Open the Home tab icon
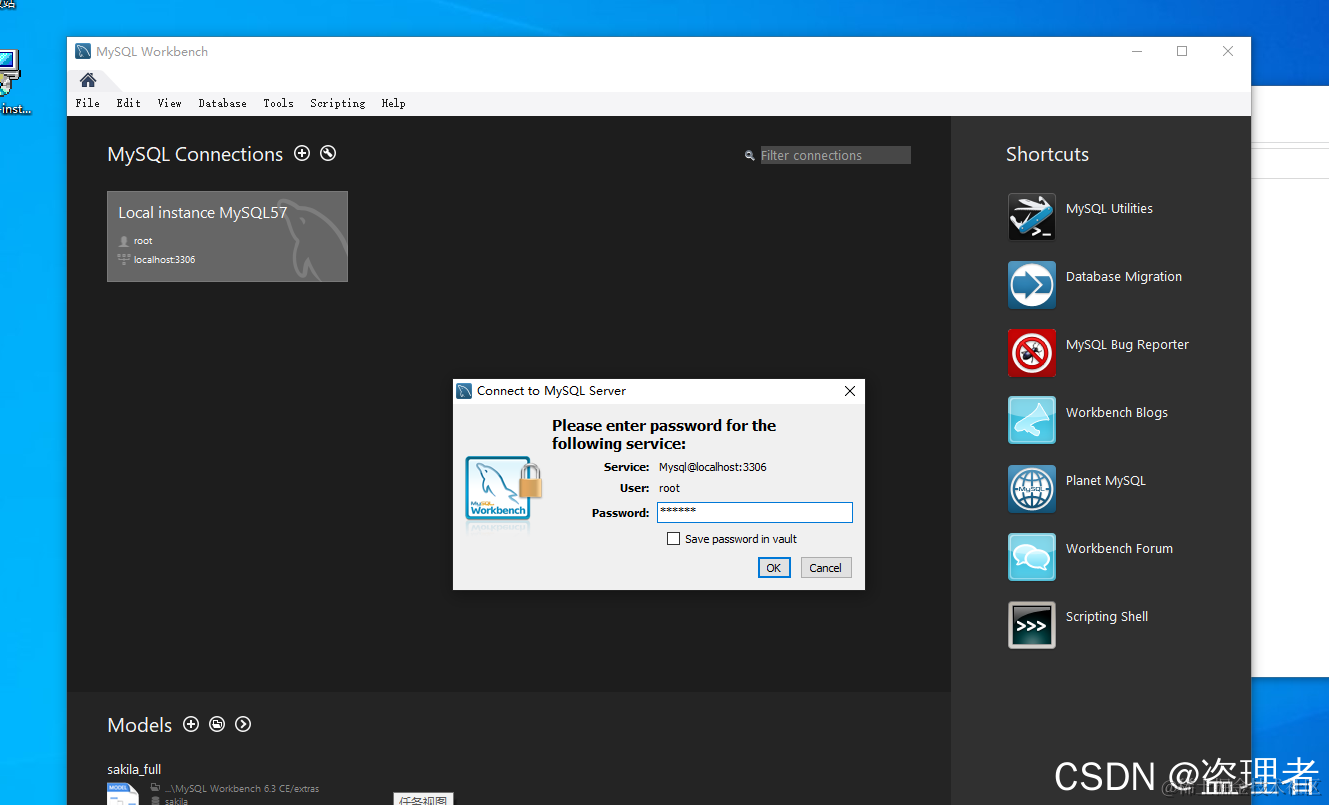Image resolution: width=1329 pixels, height=805 pixels. pyautogui.click(x=88, y=80)
